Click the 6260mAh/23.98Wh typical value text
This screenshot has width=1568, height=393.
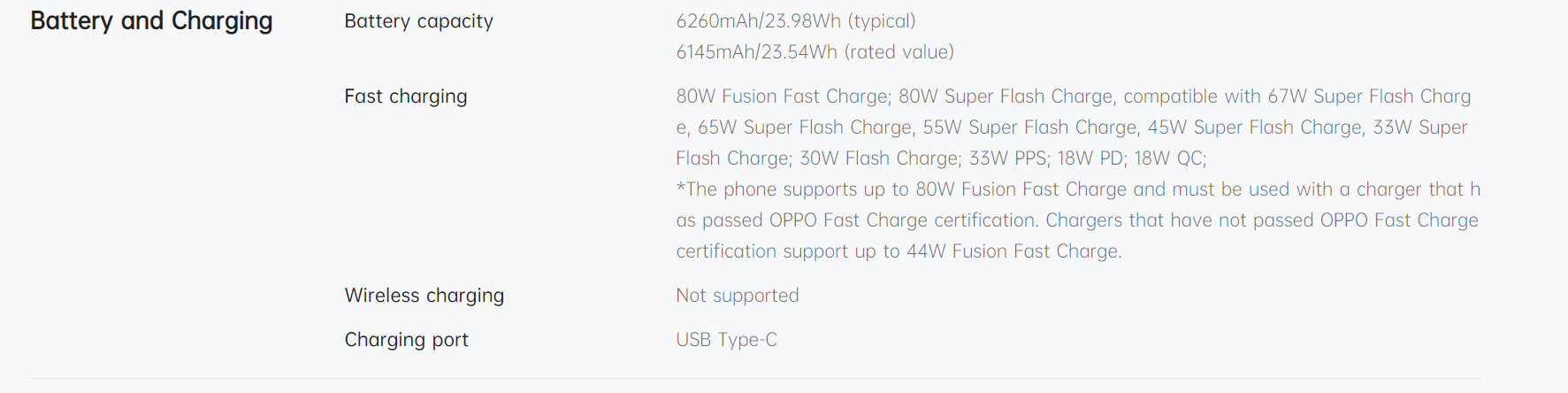(x=796, y=21)
